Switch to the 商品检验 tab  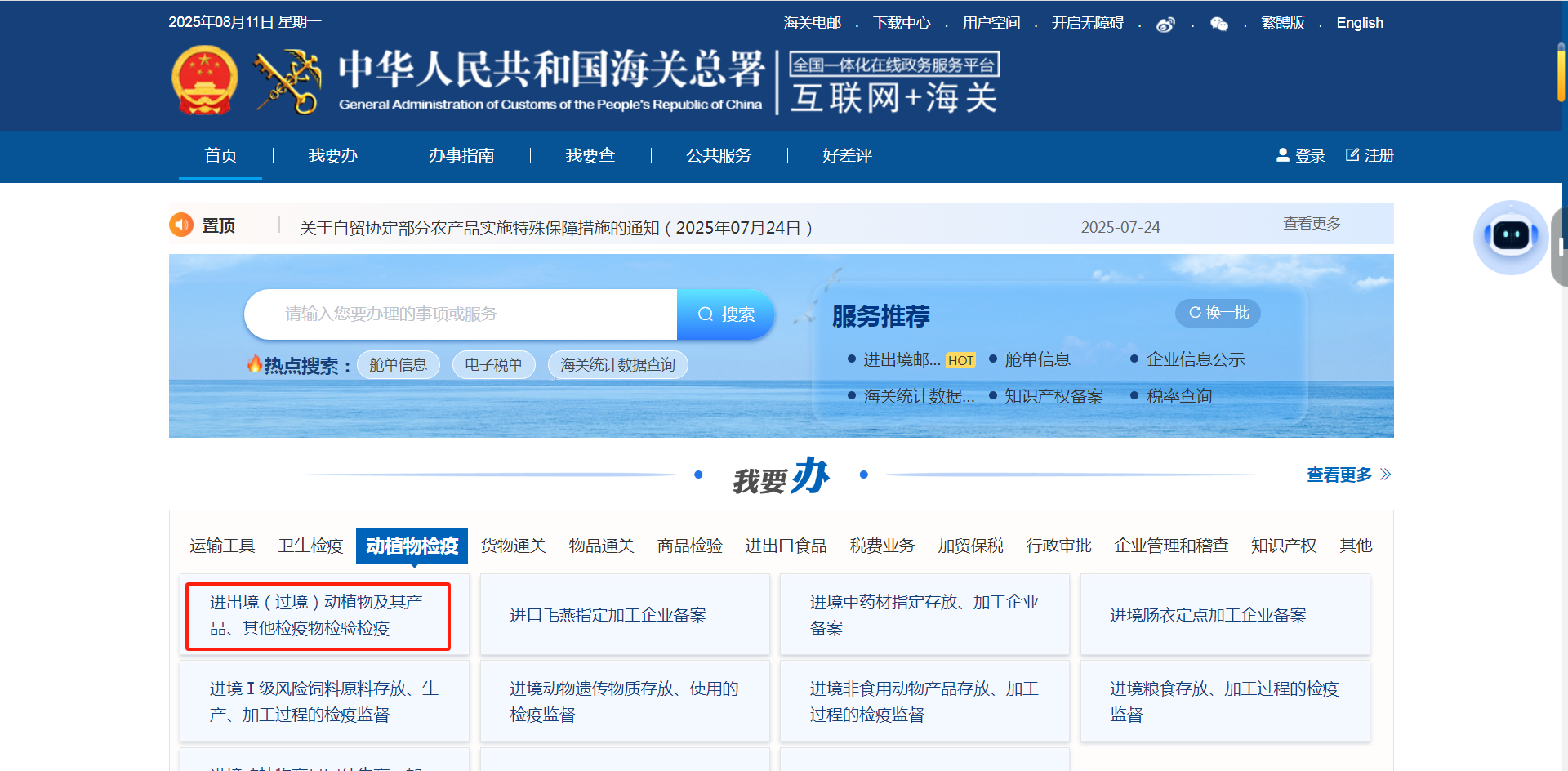pyautogui.click(x=689, y=546)
